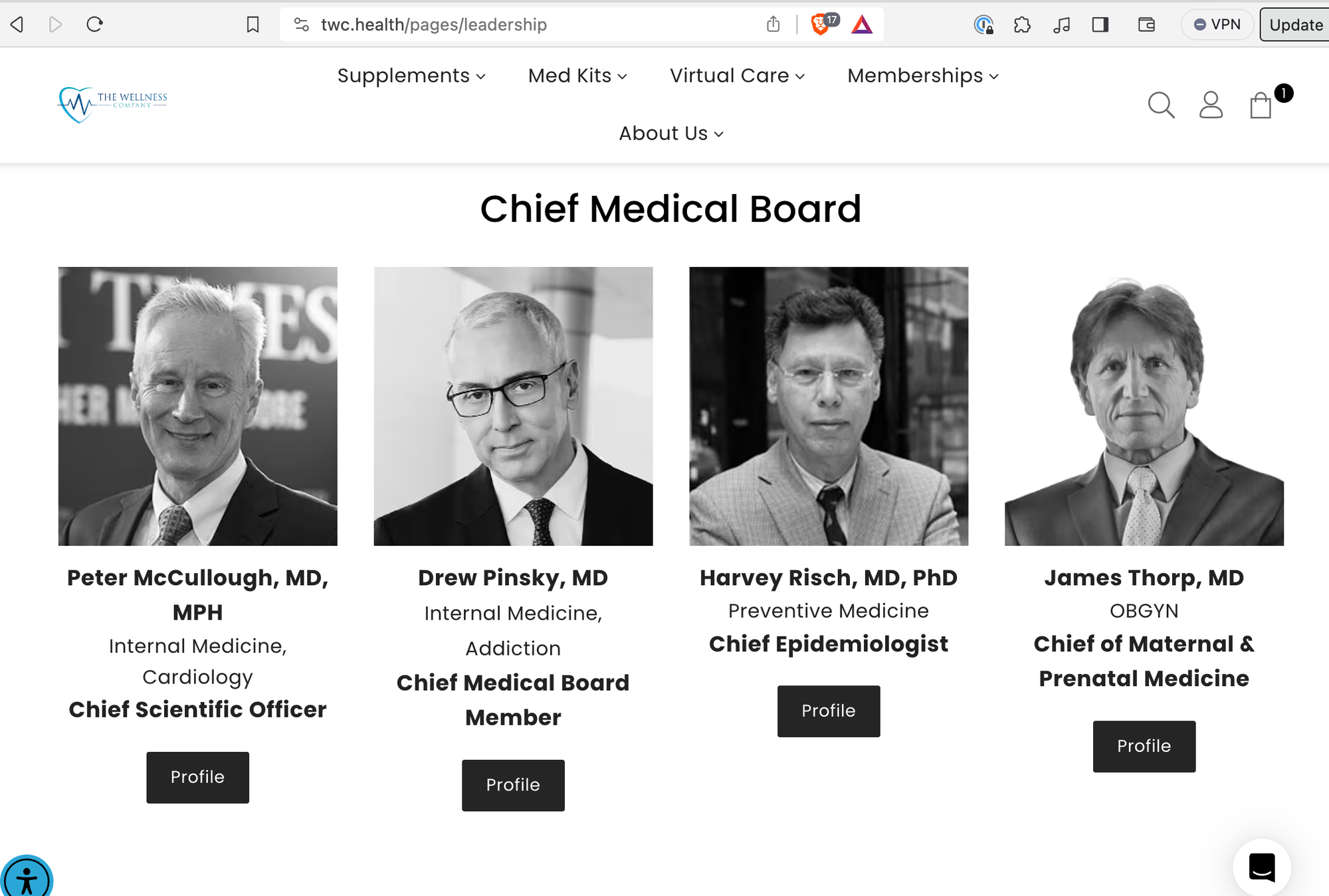Open the account user icon
The height and width of the screenshot is (896, 1329).
point(1211,105)
